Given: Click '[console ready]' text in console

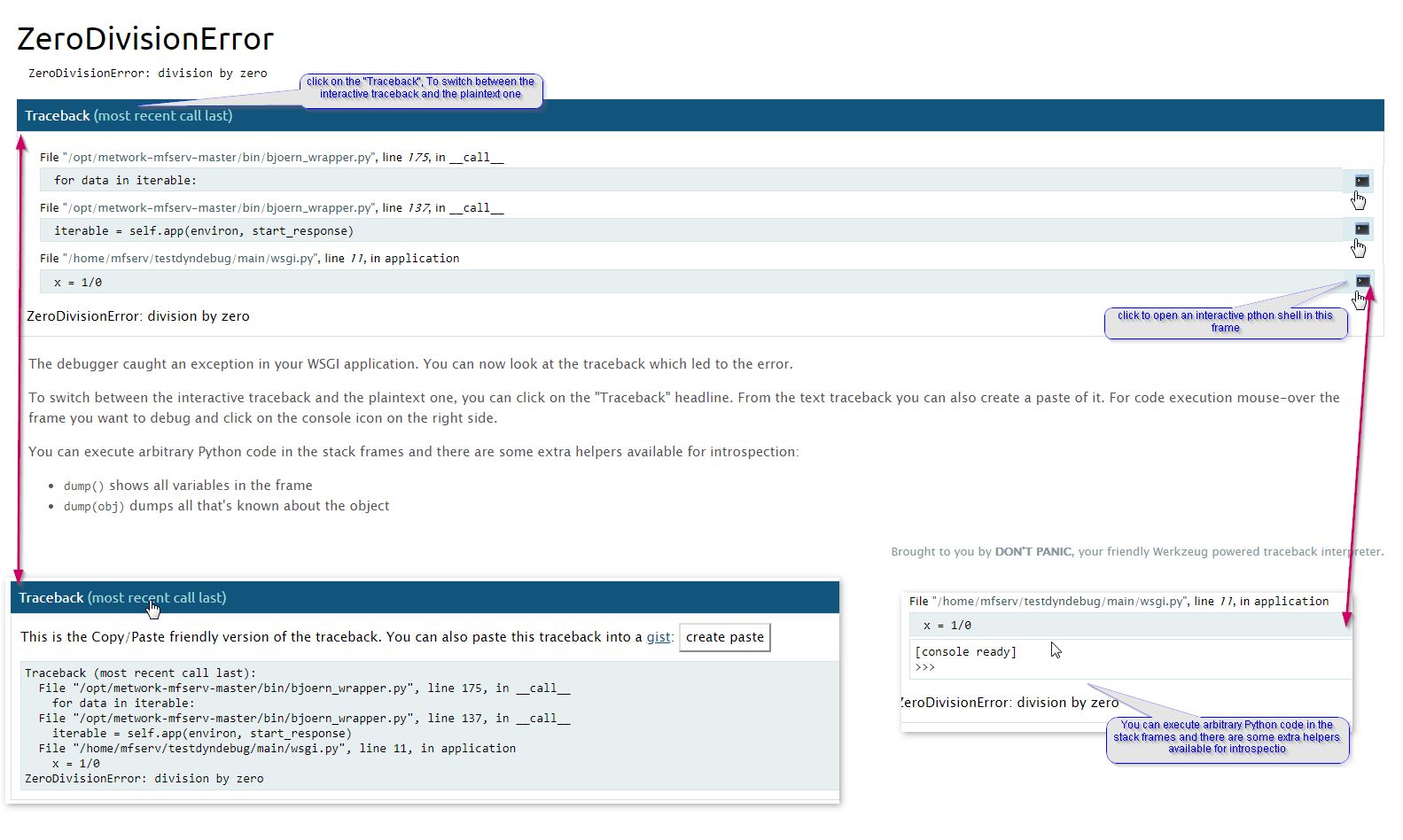Looking at the screenshot, I should click(965, 651).
